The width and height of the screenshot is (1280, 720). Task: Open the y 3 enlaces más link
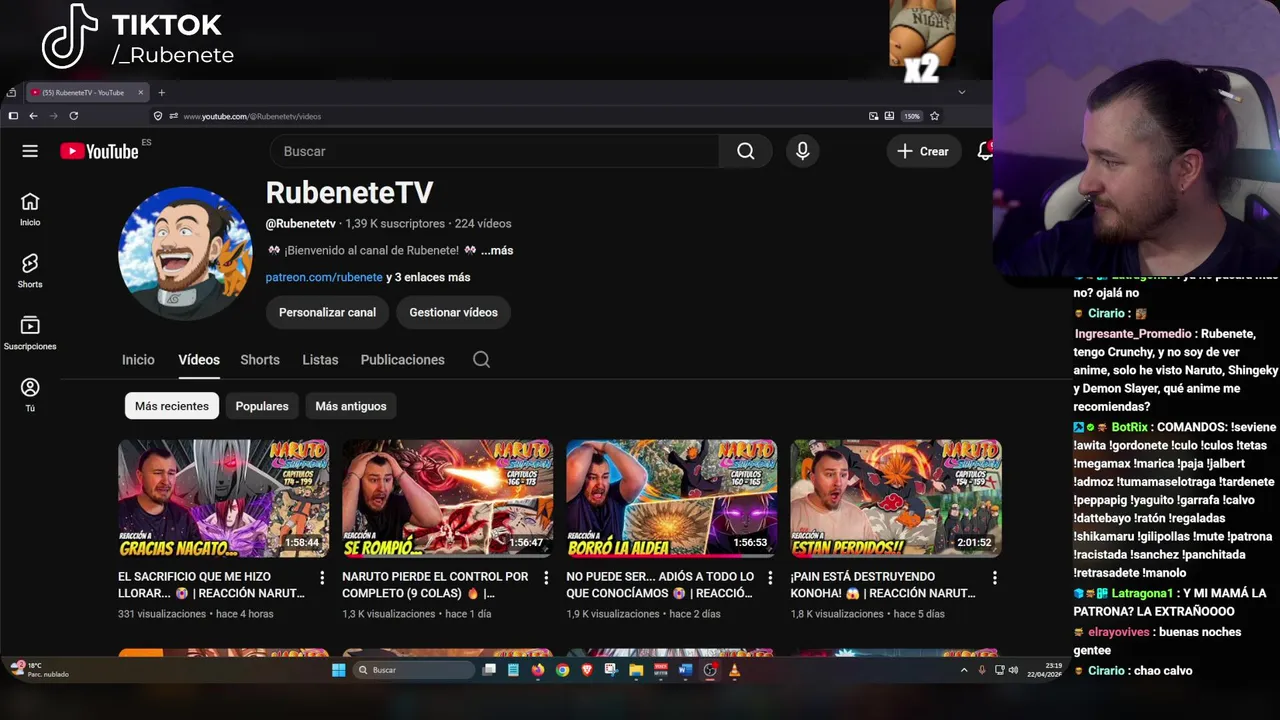(x=428, y=277)
